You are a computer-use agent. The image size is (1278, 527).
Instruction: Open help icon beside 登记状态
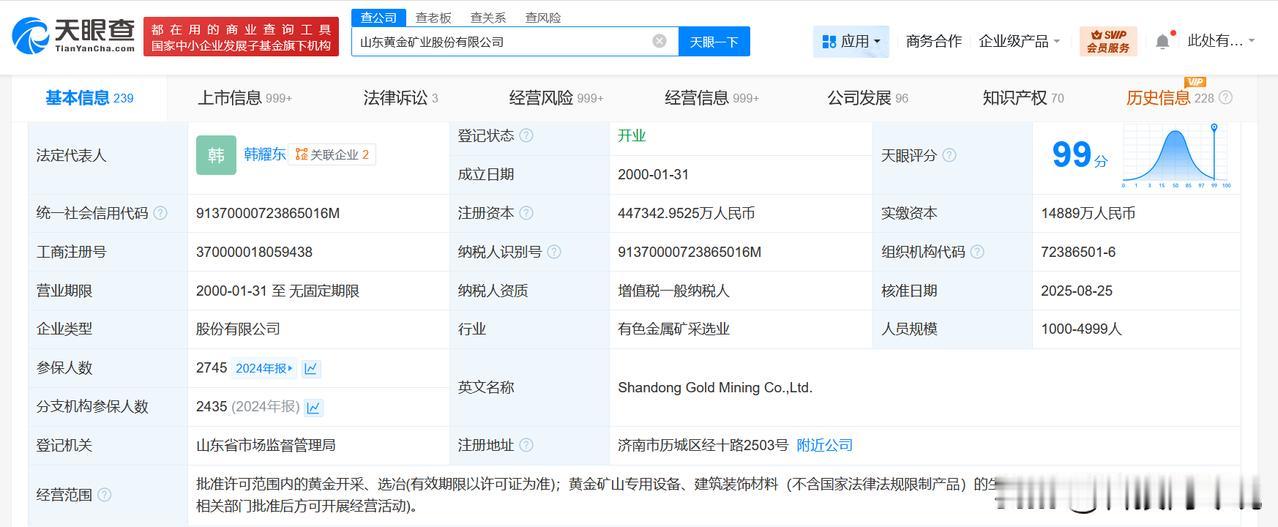(526, 136)
